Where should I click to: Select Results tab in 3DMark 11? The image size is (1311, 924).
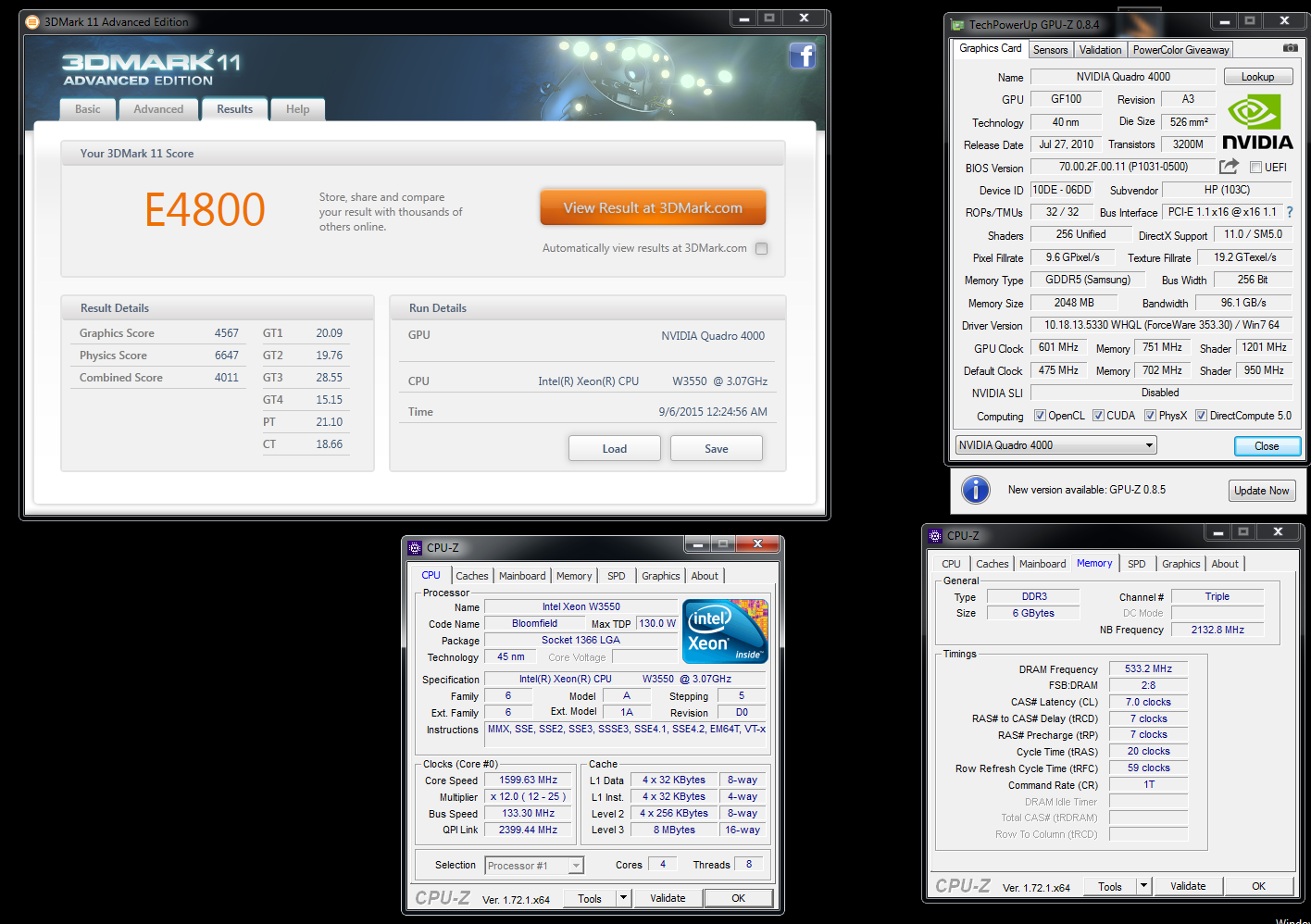click(234, 109)
